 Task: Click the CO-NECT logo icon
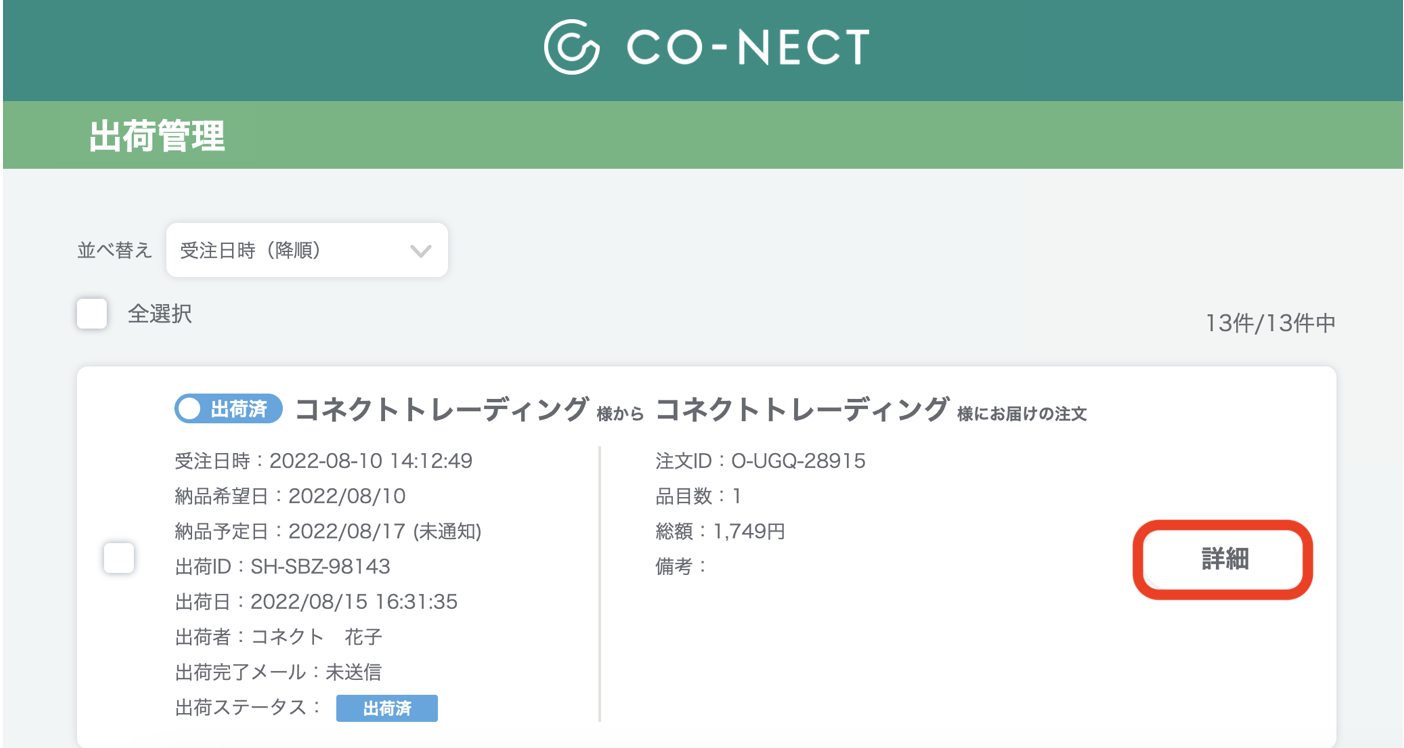tap(572, 47)
